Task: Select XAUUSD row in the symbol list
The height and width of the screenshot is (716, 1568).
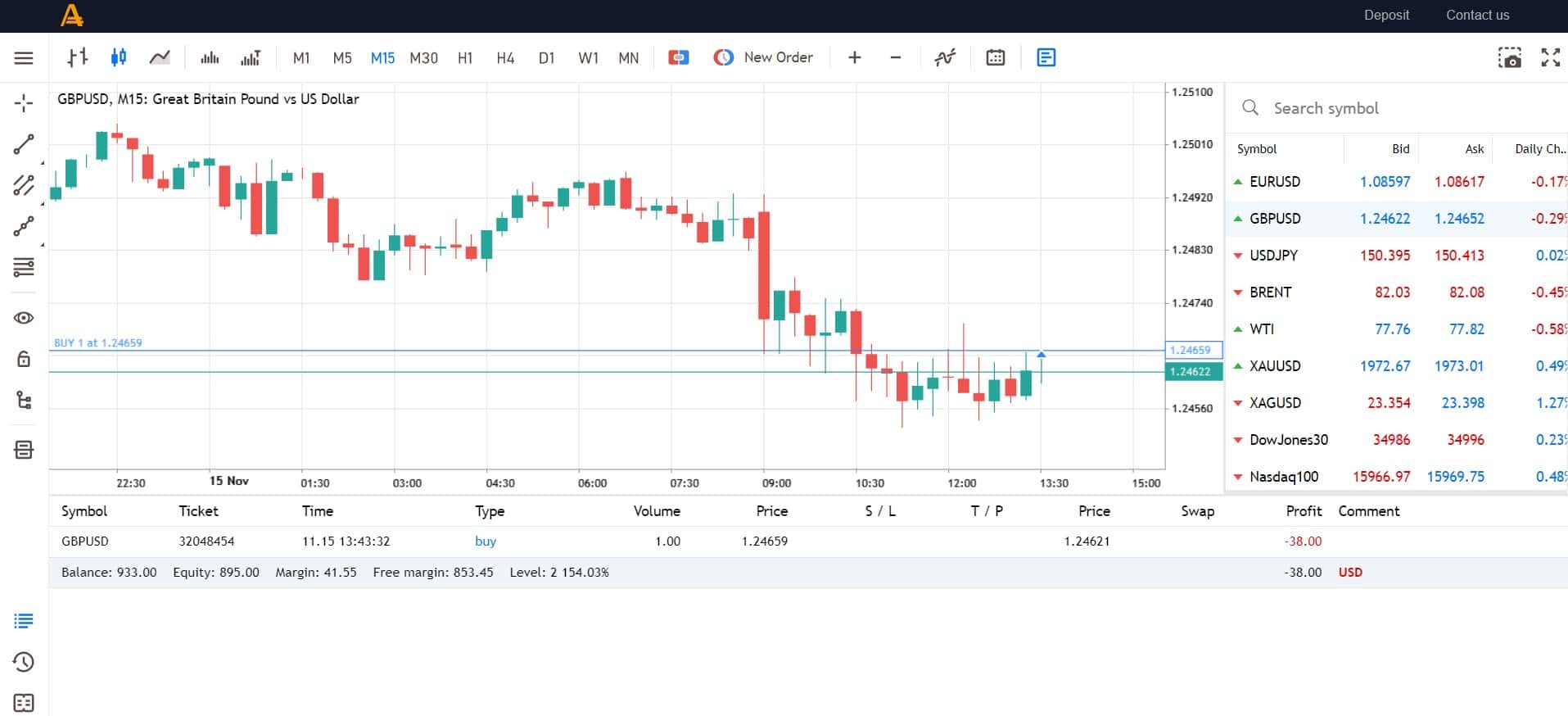Action: click(1397, 366)
